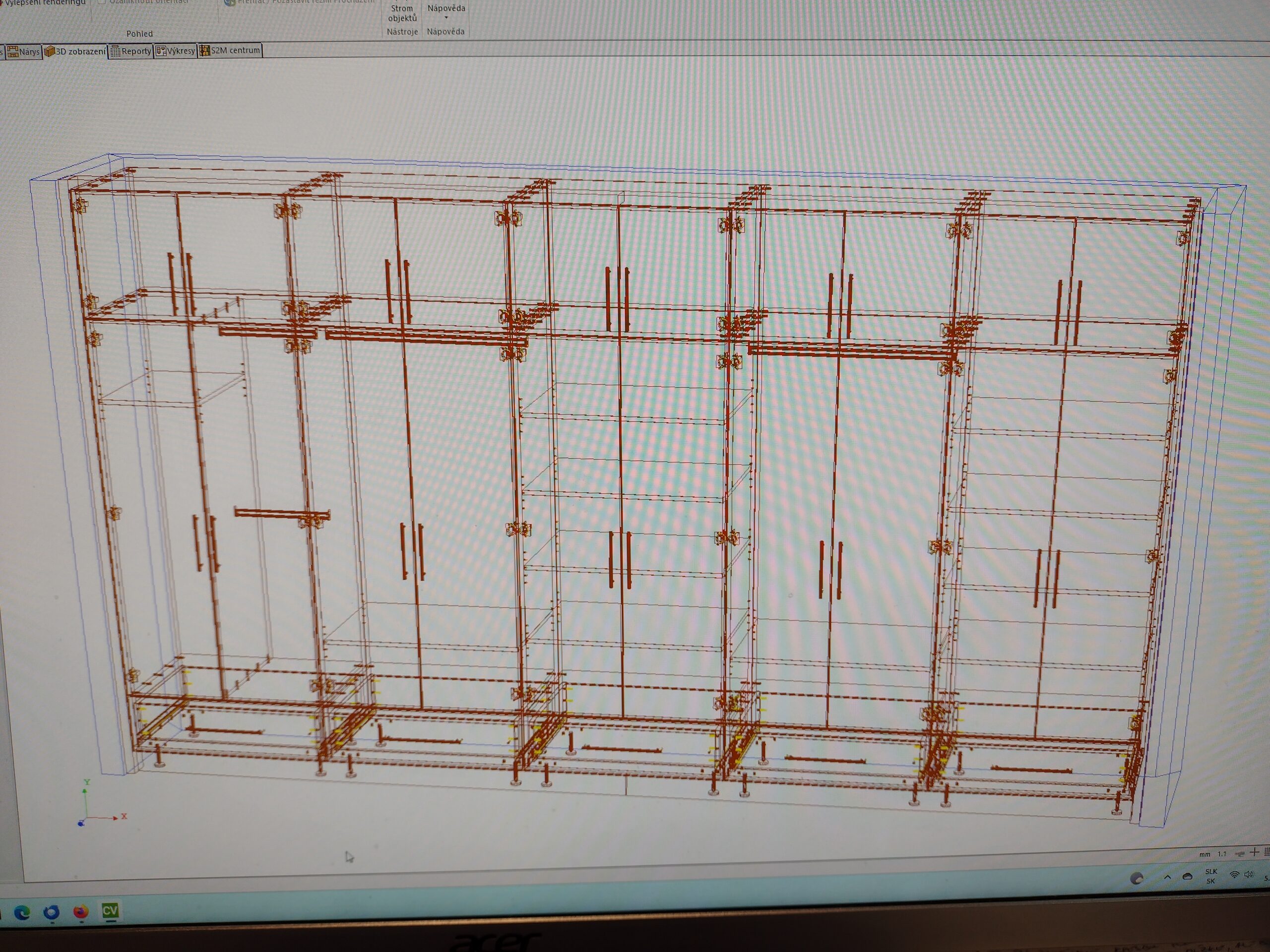
Task: Open the Wi-Fi network tray icon
Action: 1234,875
